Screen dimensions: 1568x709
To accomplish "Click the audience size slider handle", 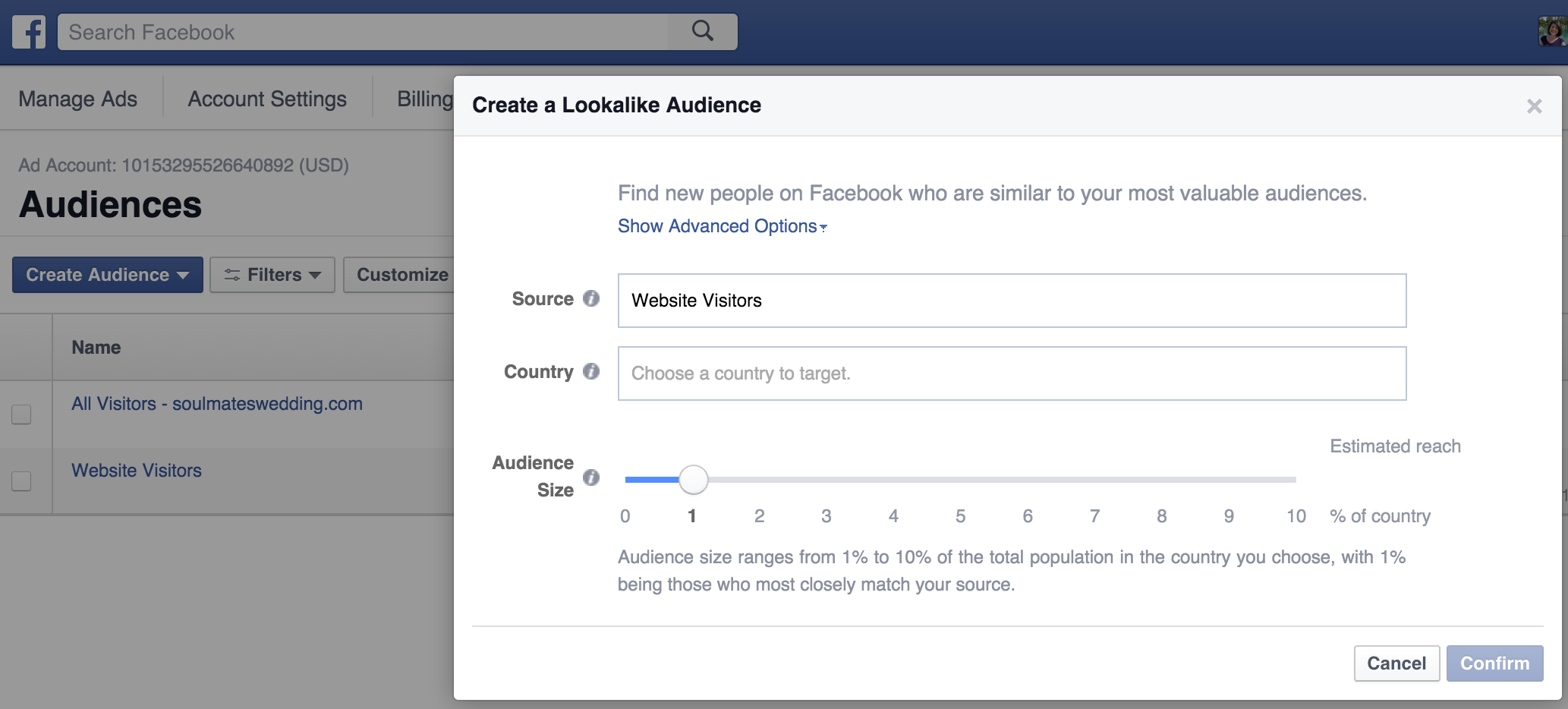I will click(693, 480).
